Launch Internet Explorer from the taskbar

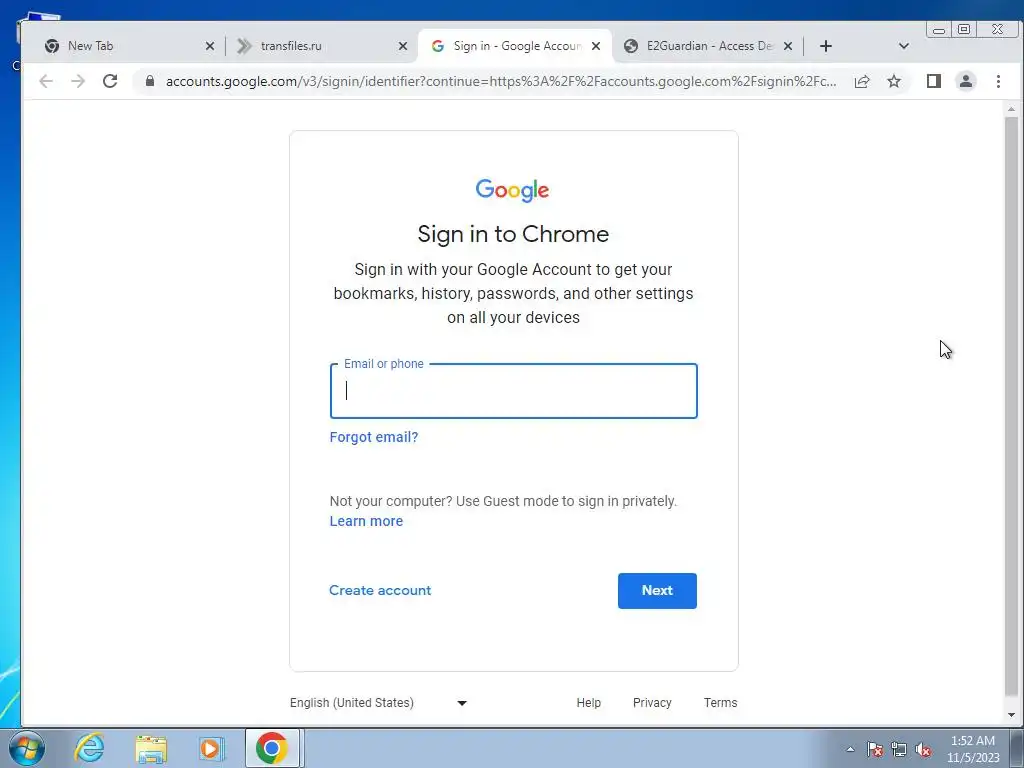(89, 748)
